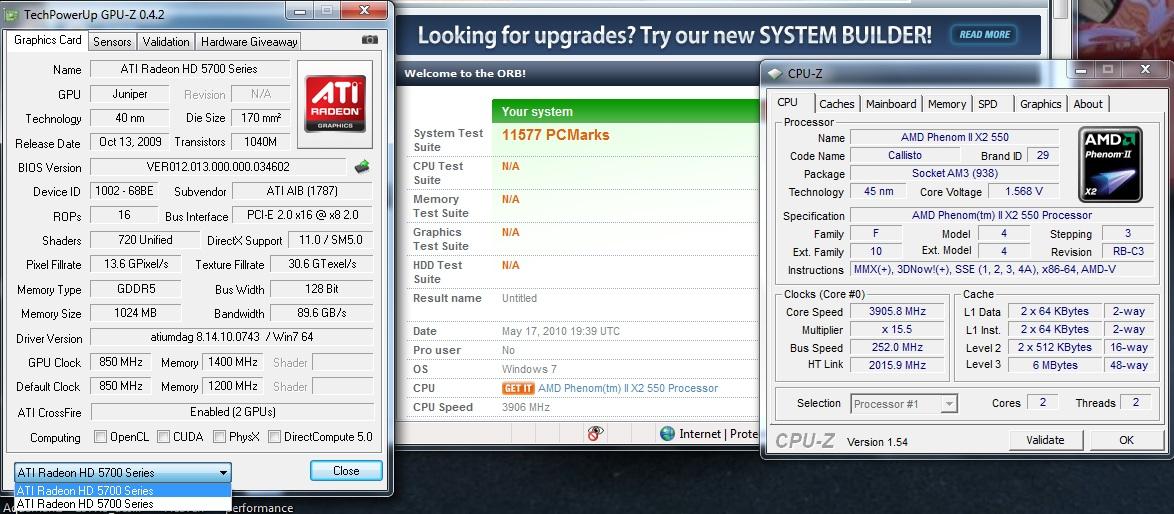
Task: Click the 11577 PCMarks score
Action: click(556, 135)
